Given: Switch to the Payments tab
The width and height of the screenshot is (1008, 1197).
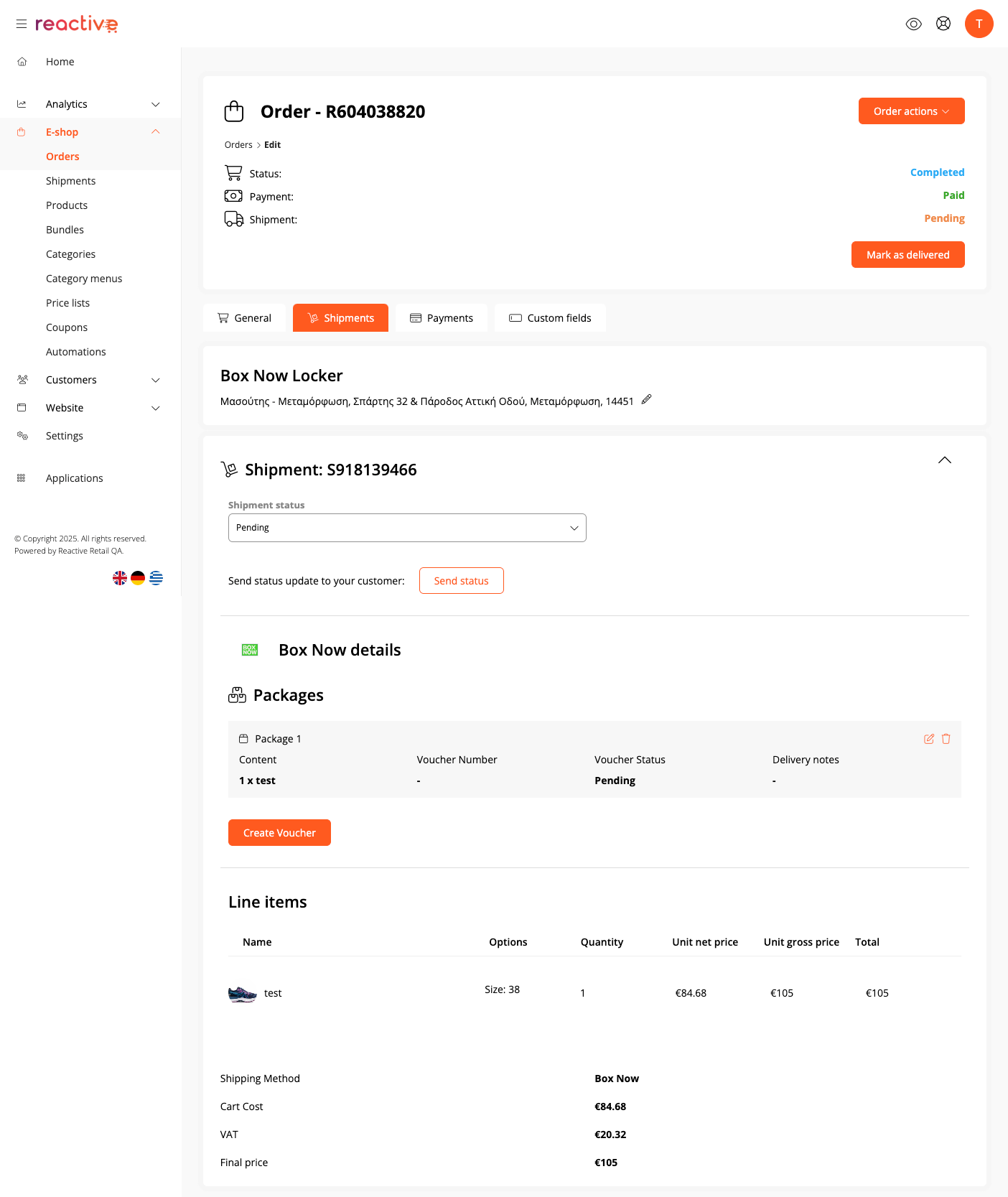Looking at the screenshot, I should 442,318.
